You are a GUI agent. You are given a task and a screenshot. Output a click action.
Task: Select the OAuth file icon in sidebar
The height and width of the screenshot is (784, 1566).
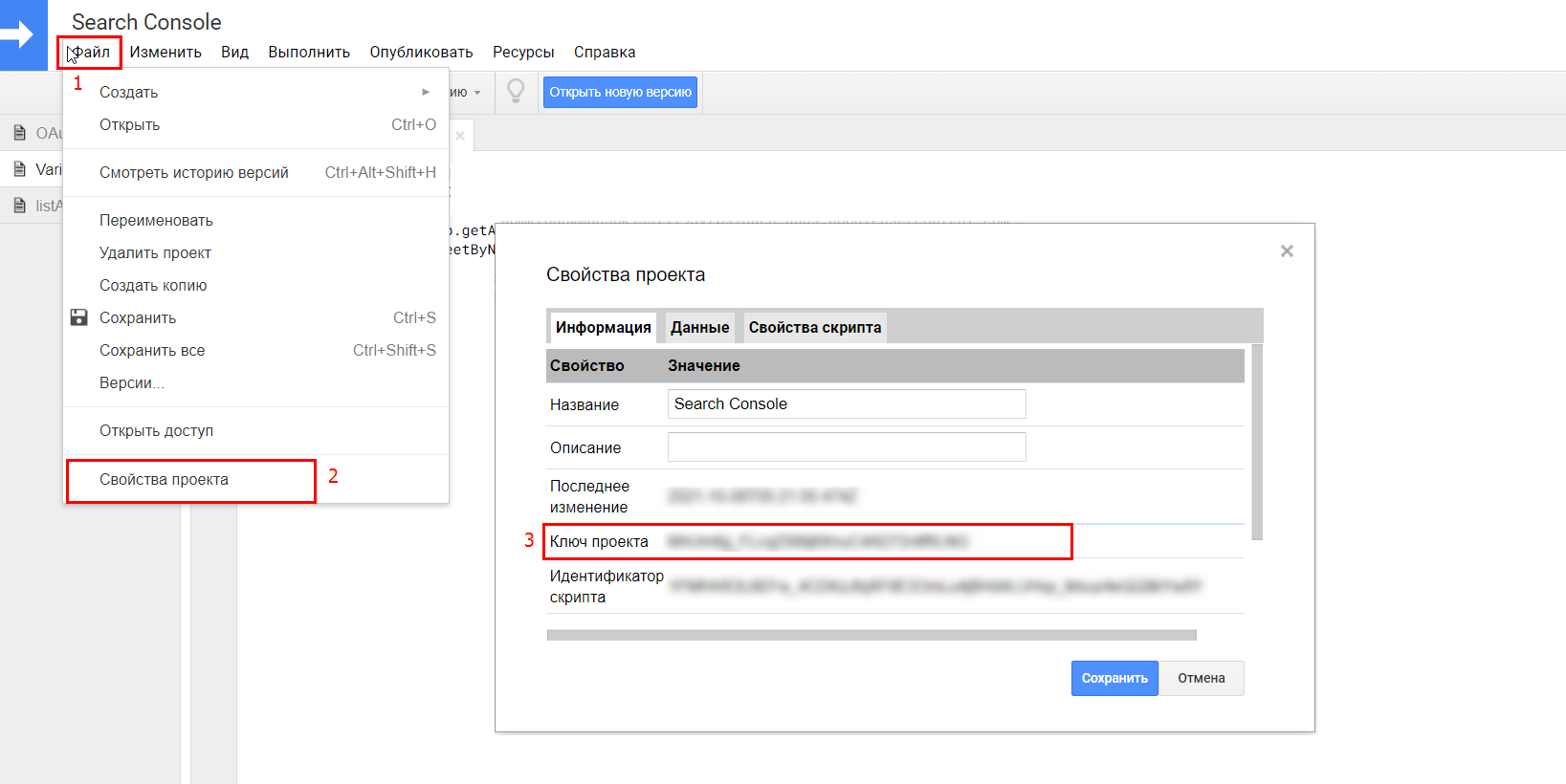[x=19, y=133]
